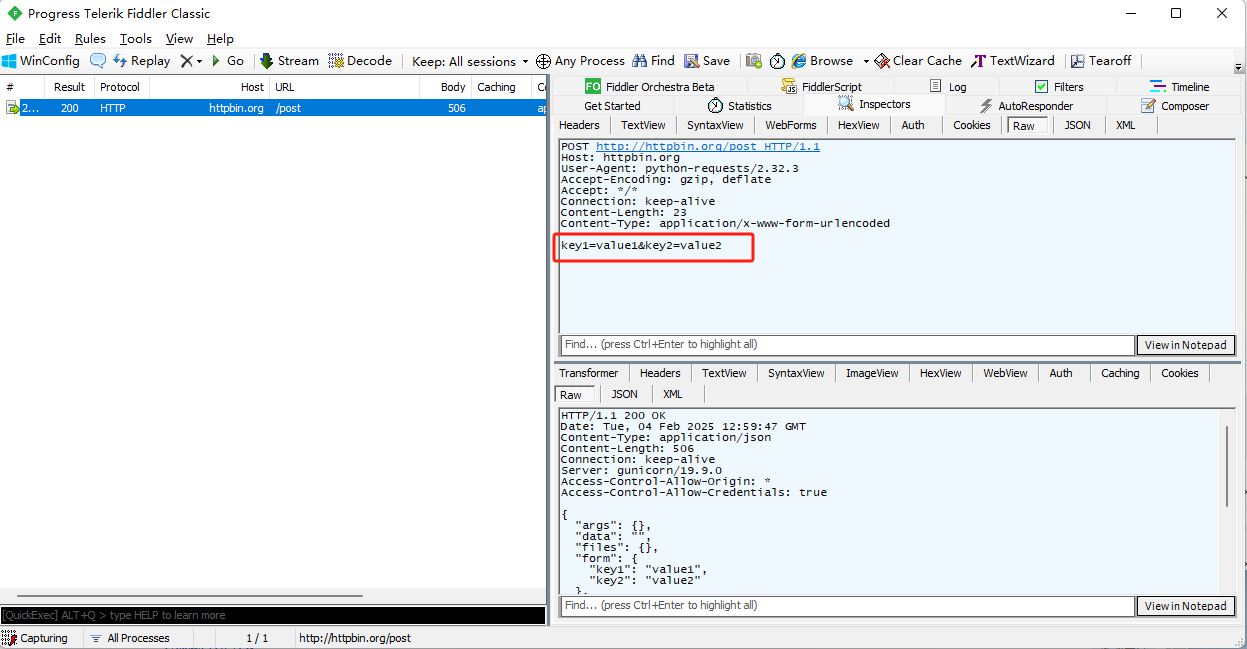The width and height of the screenshot is (1247, 649).
Task: Click Any Process target picker
Action: [580, 61]
